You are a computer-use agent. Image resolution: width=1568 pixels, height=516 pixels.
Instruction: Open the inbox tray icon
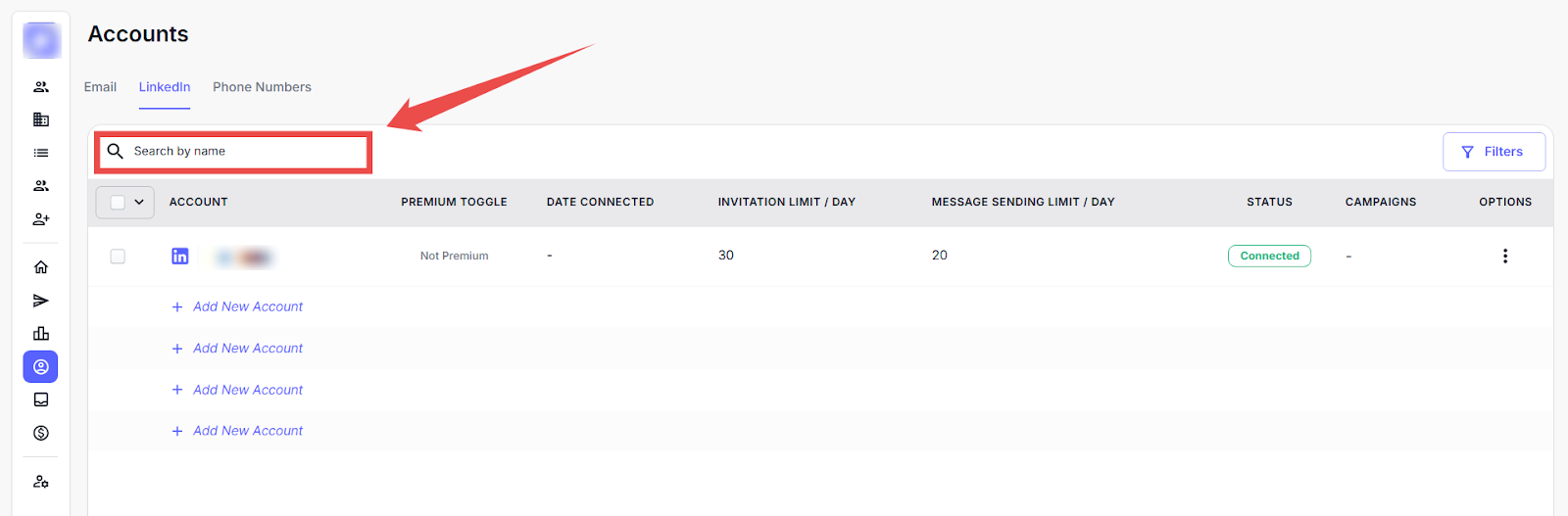point(41,399)
